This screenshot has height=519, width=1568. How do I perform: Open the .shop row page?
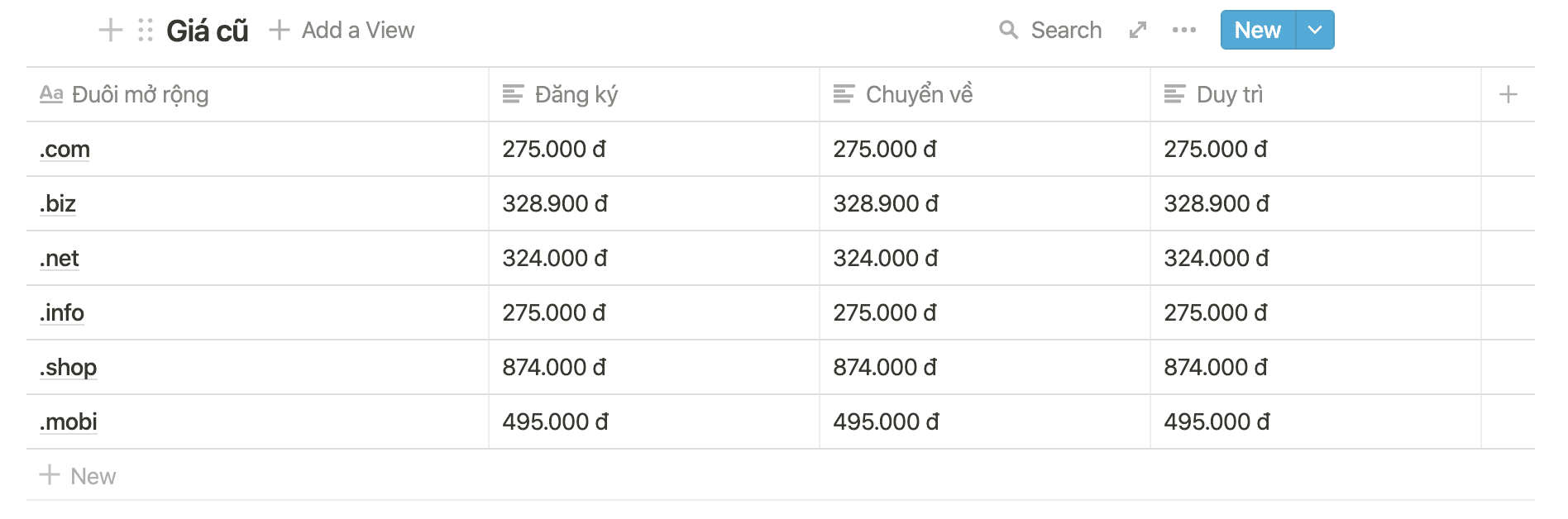(69, 368)
